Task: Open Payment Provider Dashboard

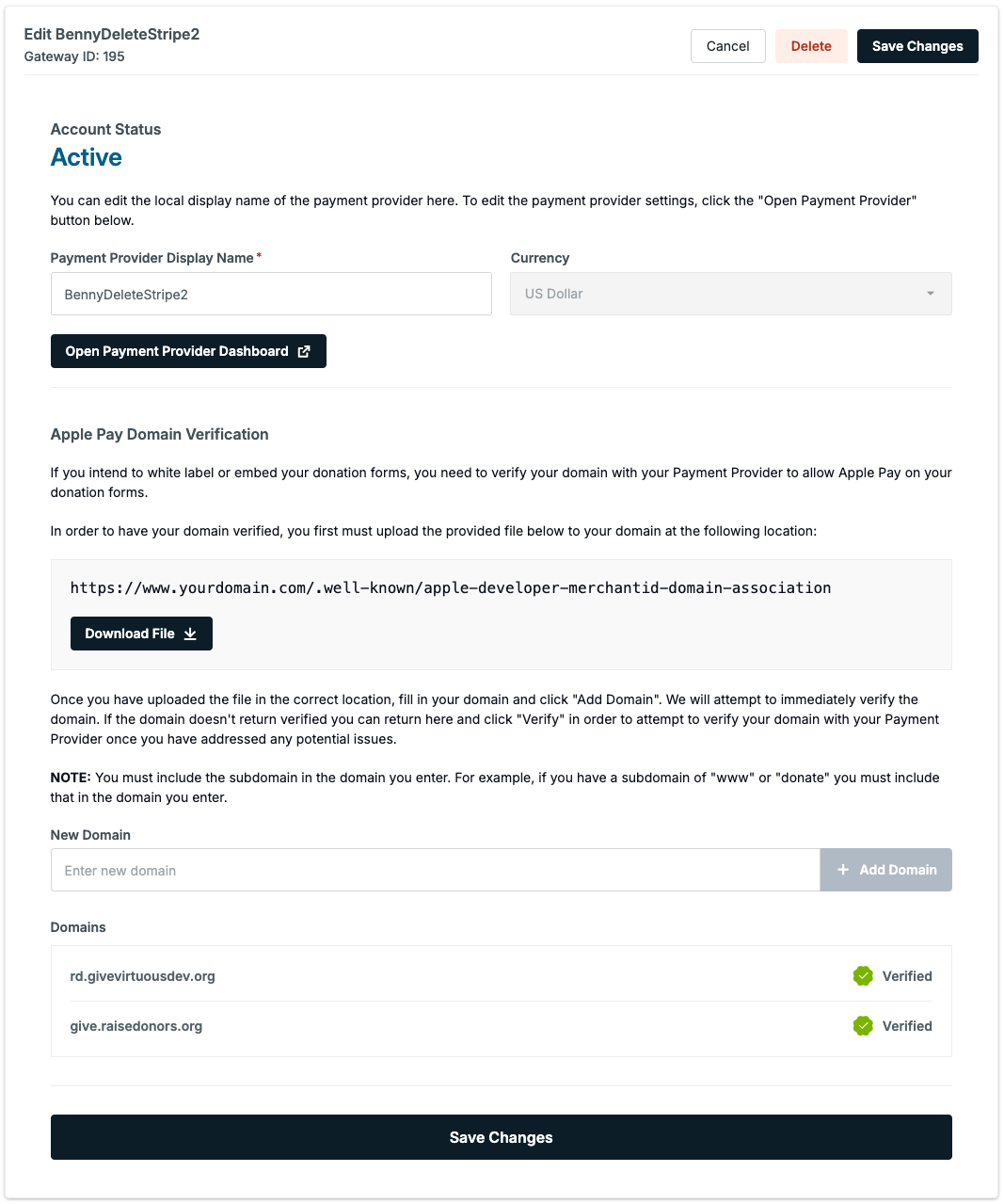Action: [188, 350]
